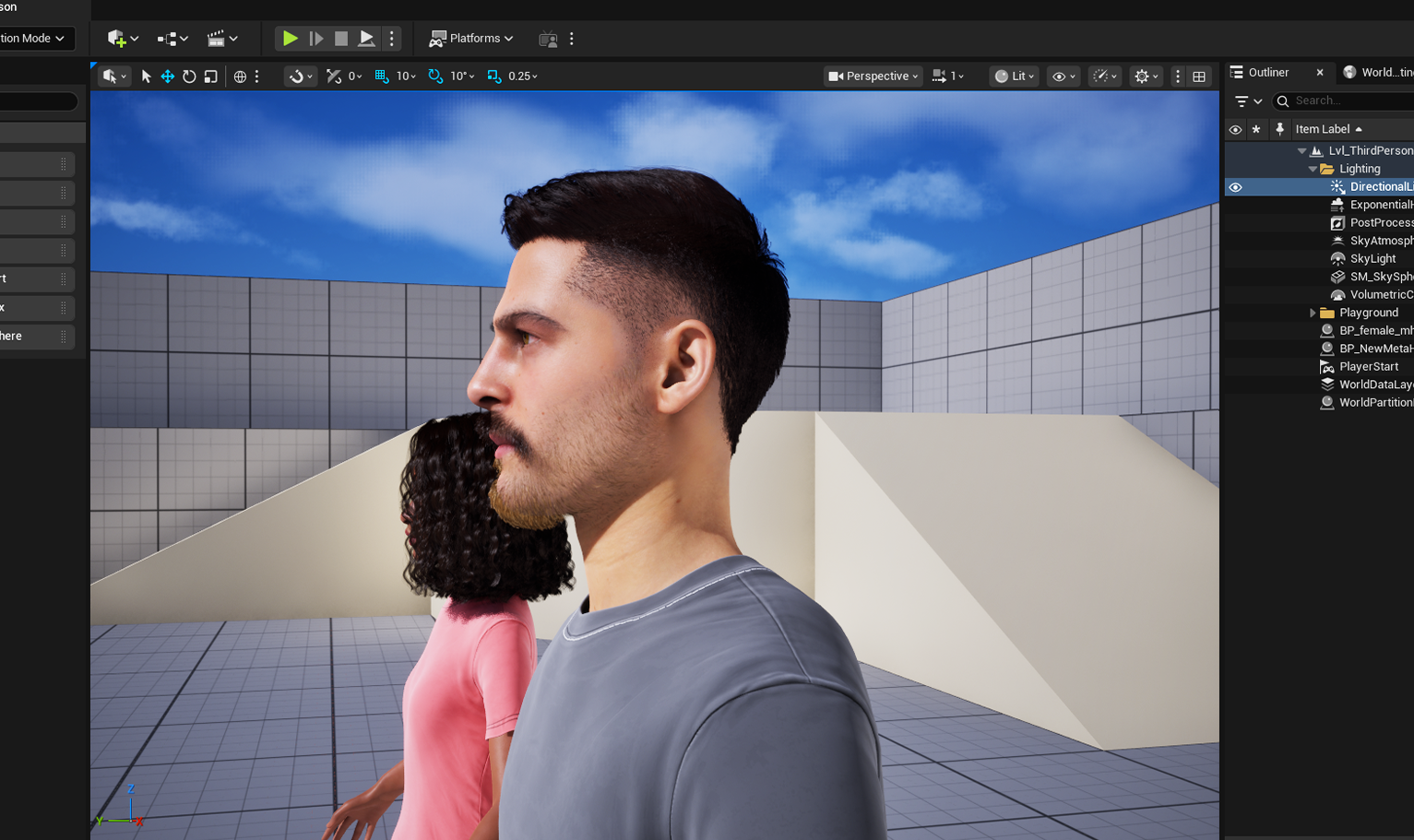Open the surface snapping dropdown

point(300,77)
